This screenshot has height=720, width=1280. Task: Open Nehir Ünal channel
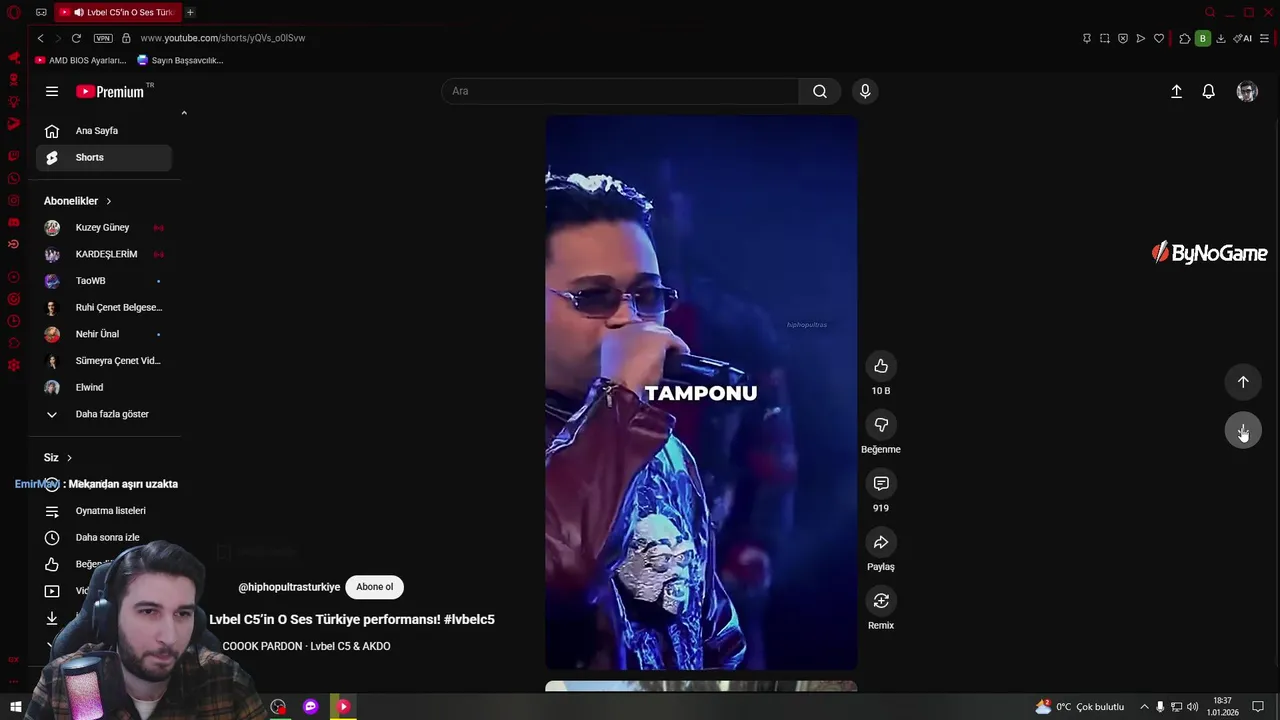[104, 334]
